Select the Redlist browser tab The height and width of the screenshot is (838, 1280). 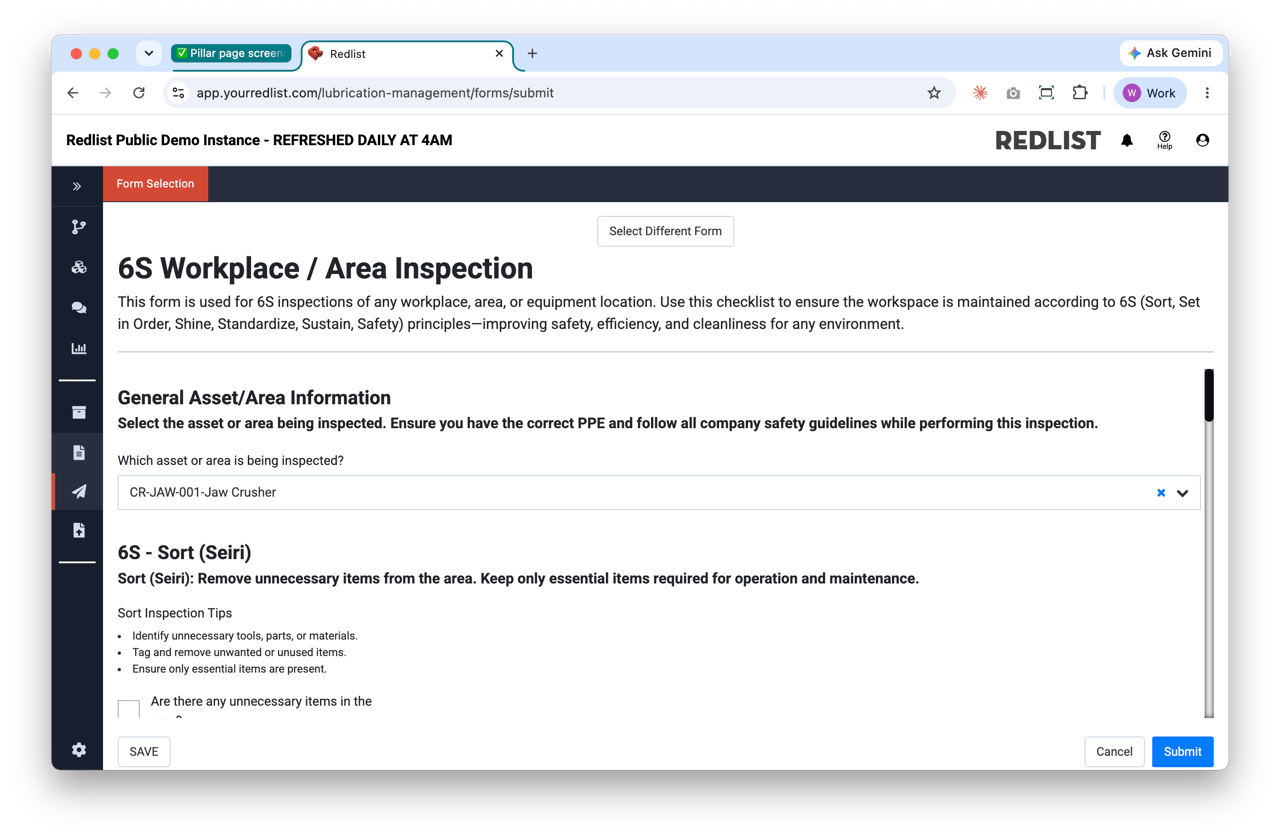click(408, 54)
